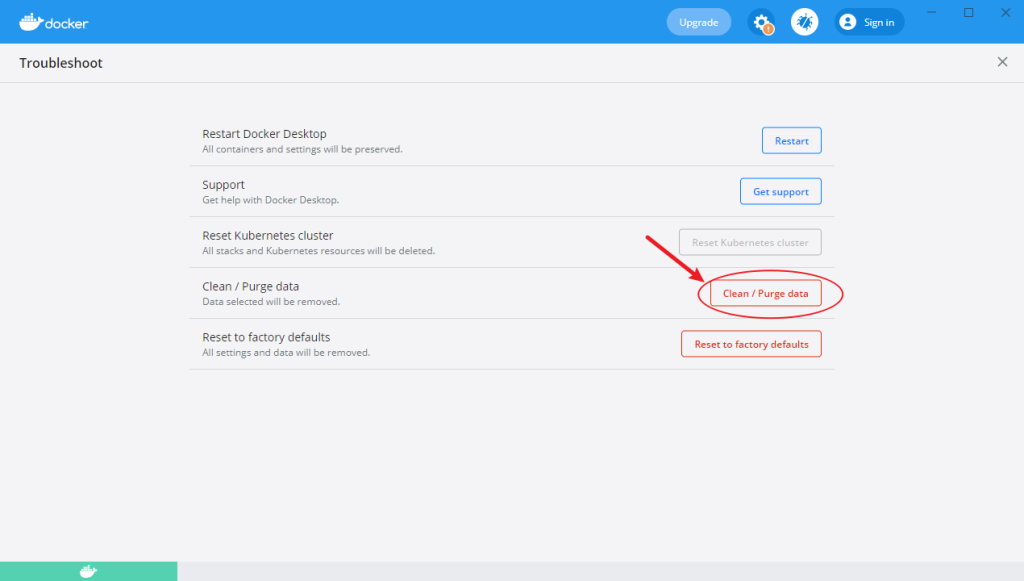This screenshot has height=581, width=1024.
Task: Click the Sign in account button
Action: pos(869,22)
